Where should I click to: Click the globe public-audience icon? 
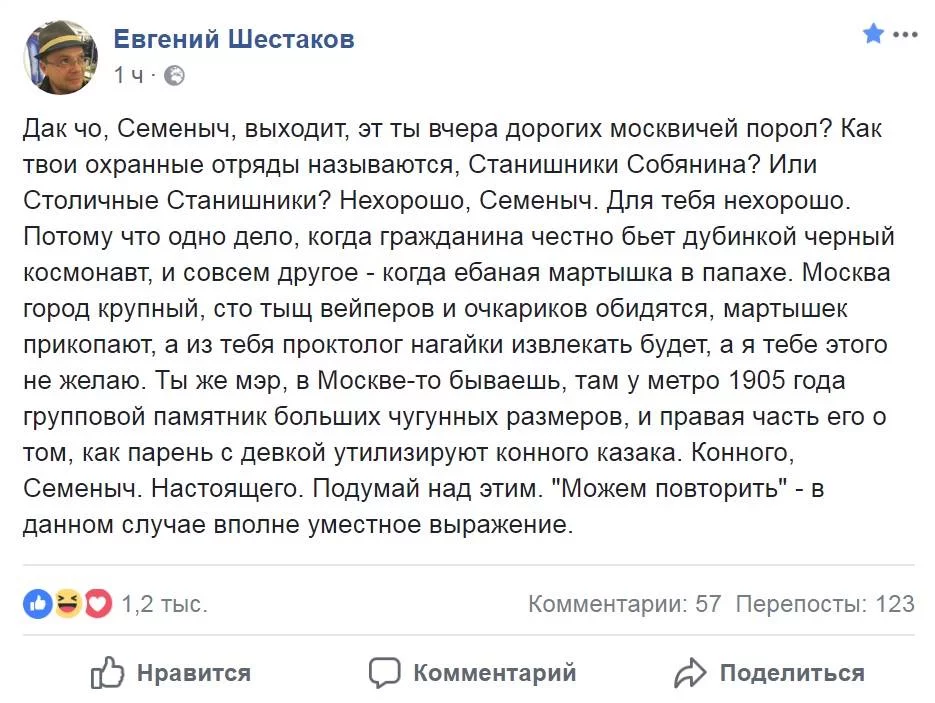click(x=174, y=76)
